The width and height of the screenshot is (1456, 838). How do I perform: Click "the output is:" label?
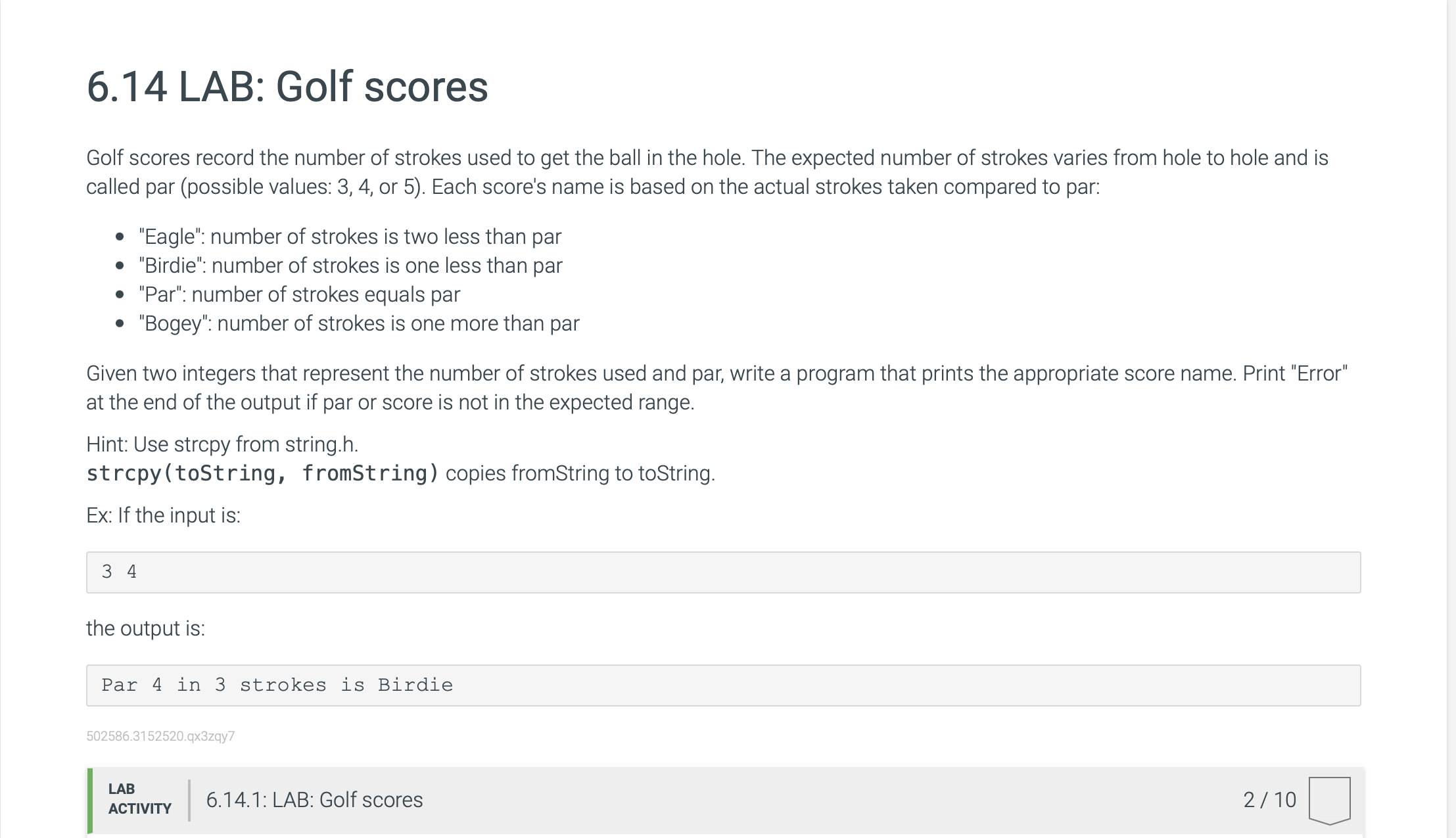point(145,628)
